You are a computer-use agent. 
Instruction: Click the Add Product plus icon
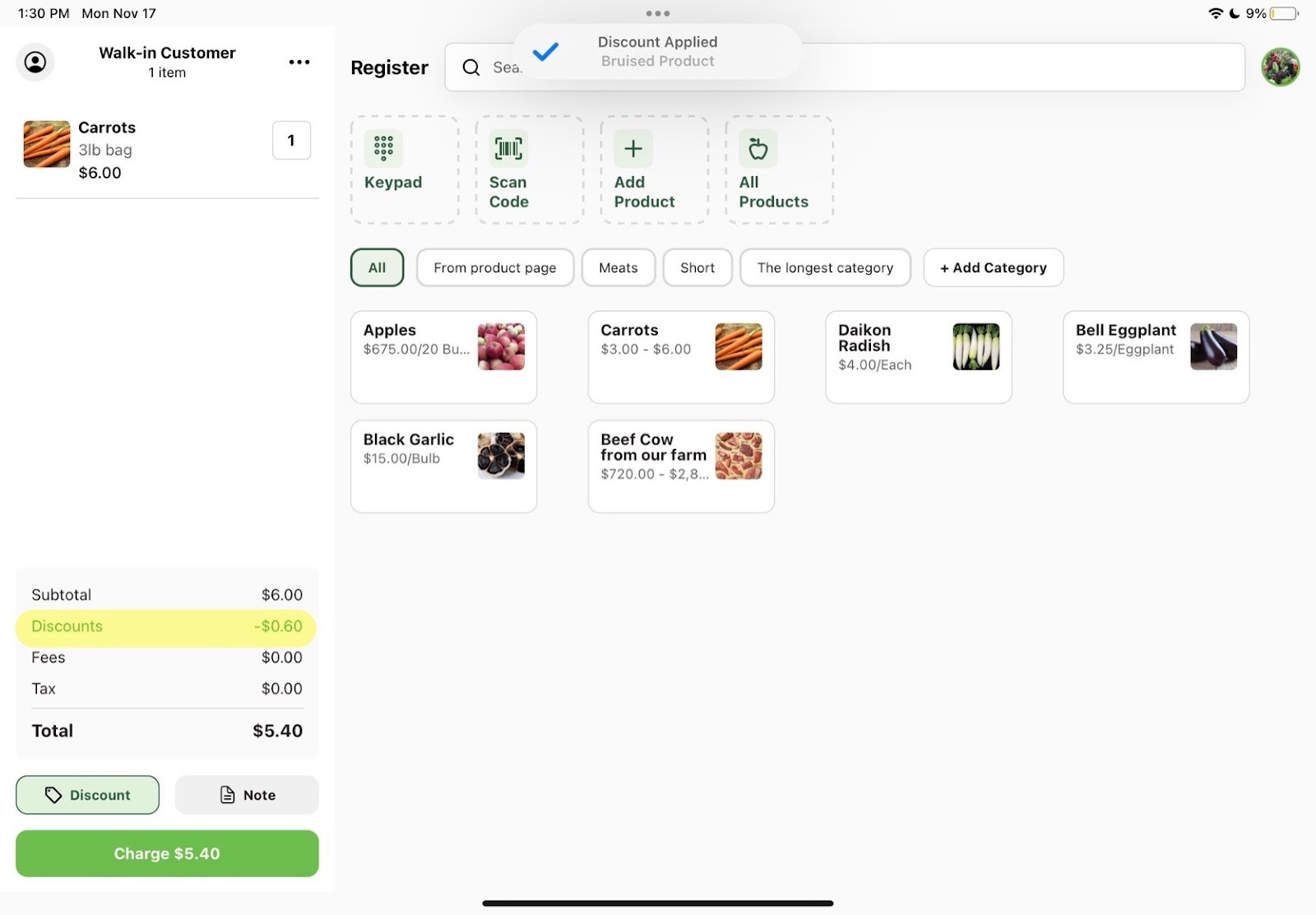pyautogui.click(x=633, y=149)
